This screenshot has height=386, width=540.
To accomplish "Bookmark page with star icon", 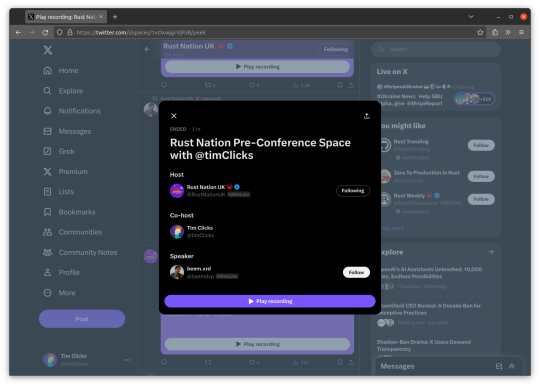I will (480, 32).
